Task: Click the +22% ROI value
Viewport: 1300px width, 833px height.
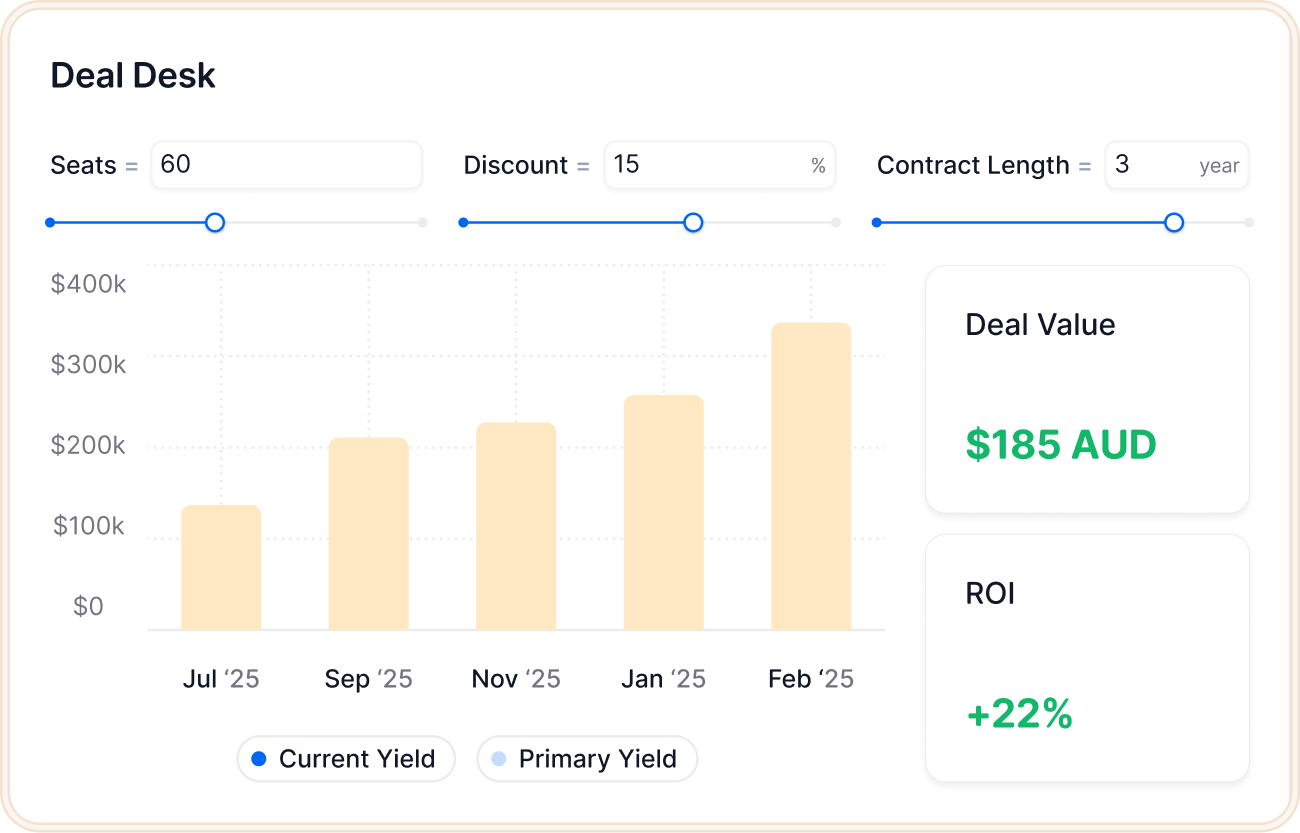Action: click(x=1018, y=715)
